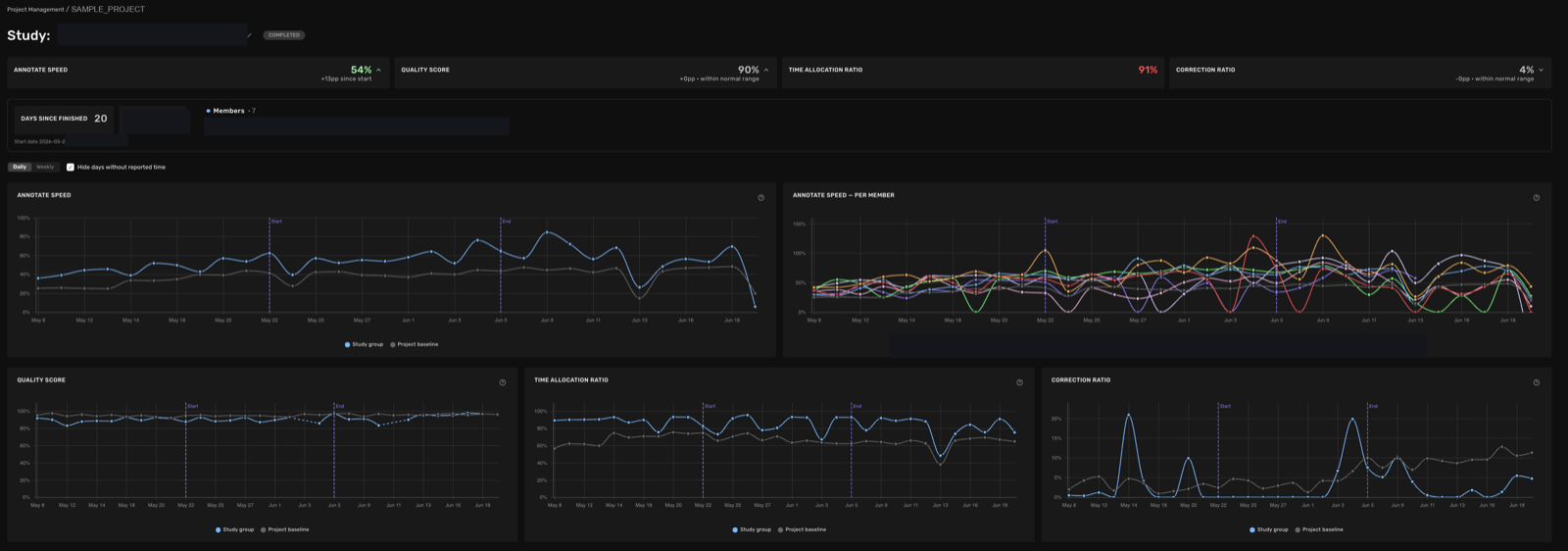Open help icon on Annotate Speed Per Member chart
The width and height of the screenshot is (1568, 551).
(1536, 198)
